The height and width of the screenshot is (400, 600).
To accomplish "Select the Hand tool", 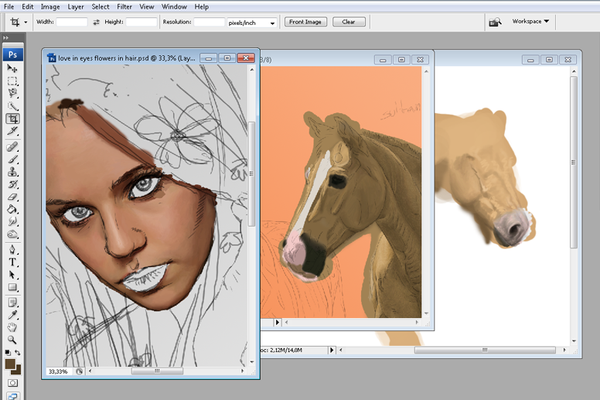I will coord(12,328).
